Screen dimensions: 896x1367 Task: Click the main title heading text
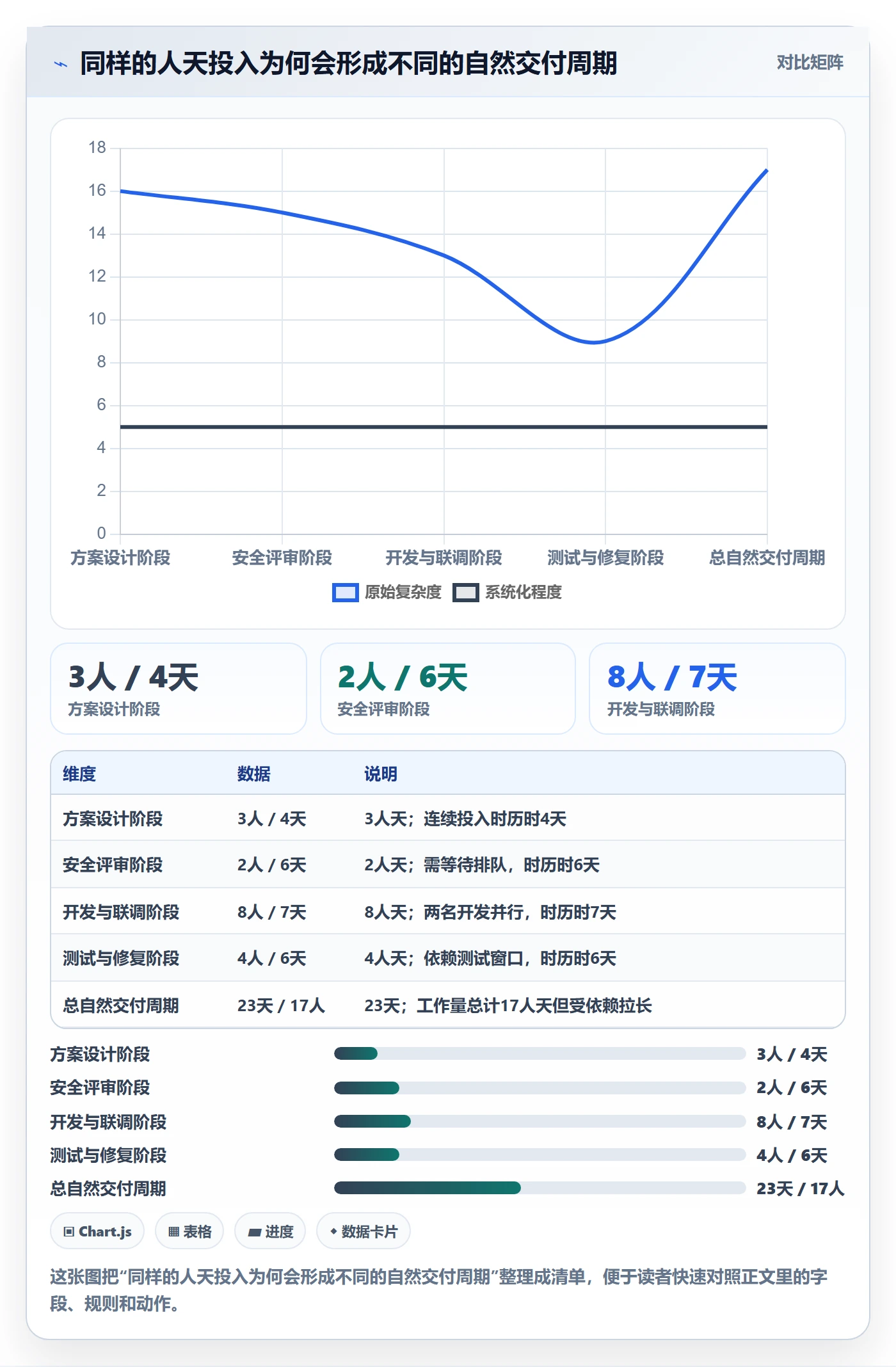348,63
